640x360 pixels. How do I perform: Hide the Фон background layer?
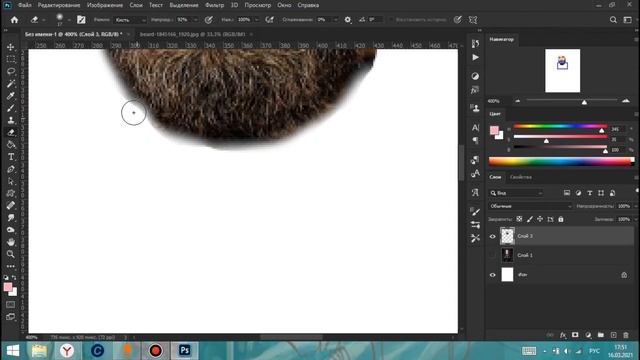493,275
